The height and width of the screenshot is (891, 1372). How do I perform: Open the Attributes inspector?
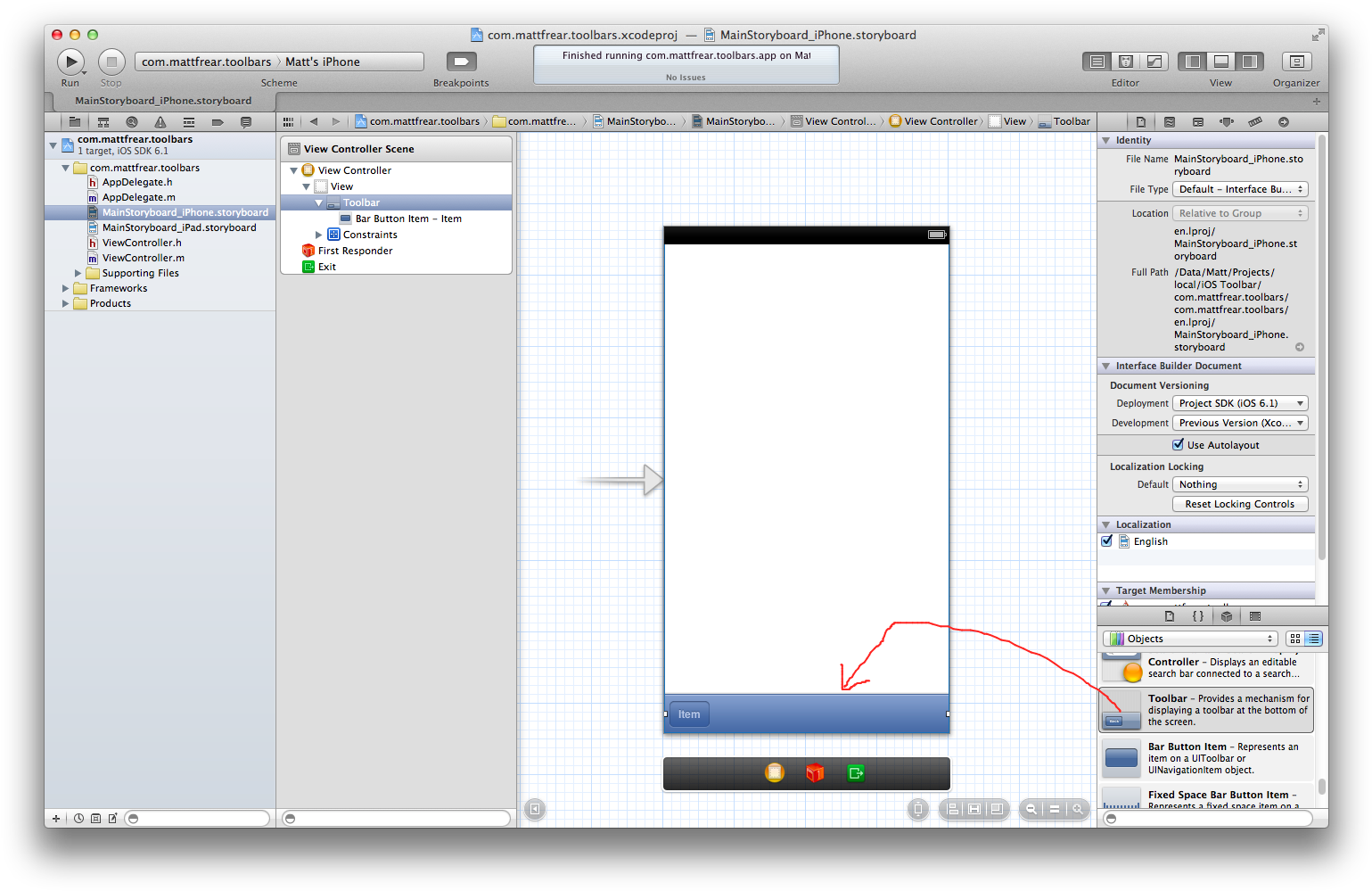1227,121
